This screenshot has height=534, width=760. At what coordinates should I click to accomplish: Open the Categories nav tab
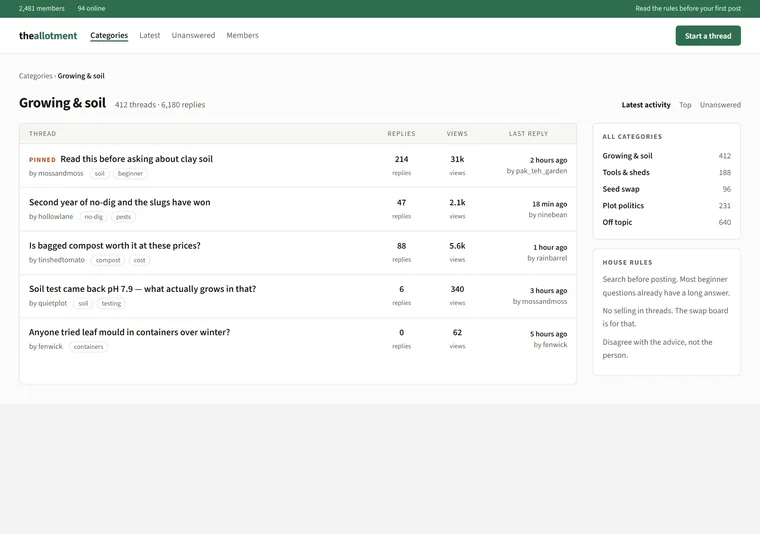click(109, 35)
